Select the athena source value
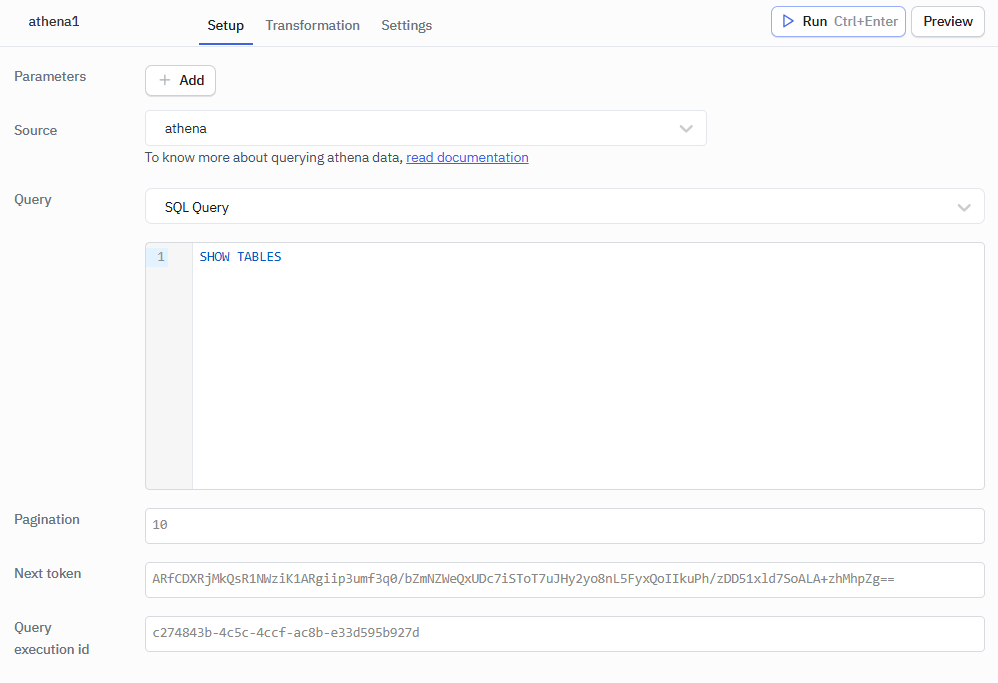 186,128
